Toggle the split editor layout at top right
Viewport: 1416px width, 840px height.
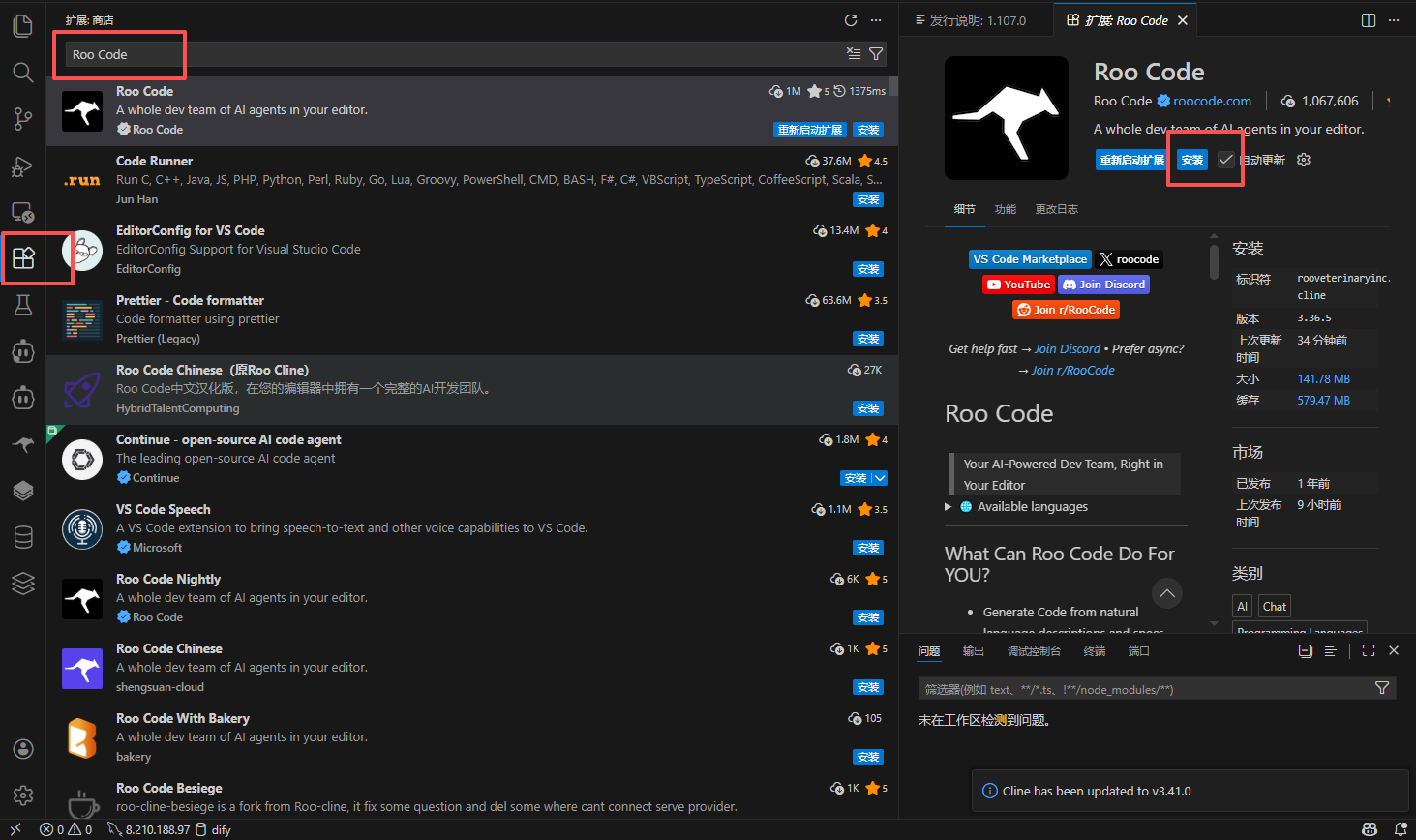point(1368,19)
